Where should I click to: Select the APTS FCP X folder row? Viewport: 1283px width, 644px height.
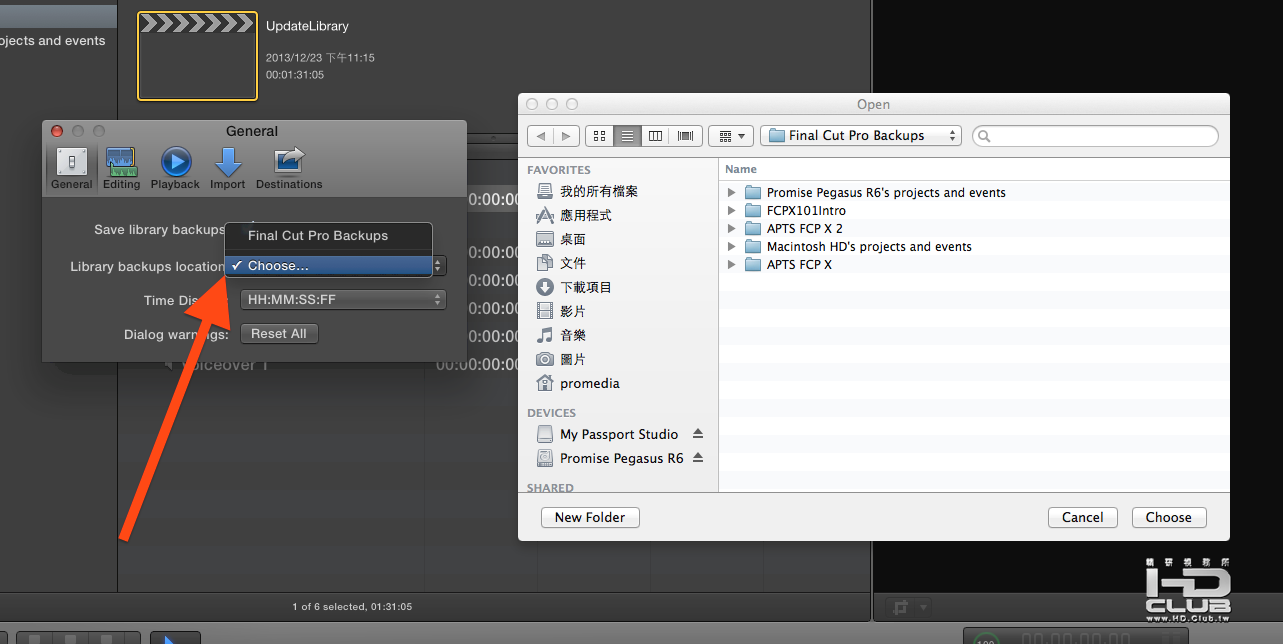974,264
